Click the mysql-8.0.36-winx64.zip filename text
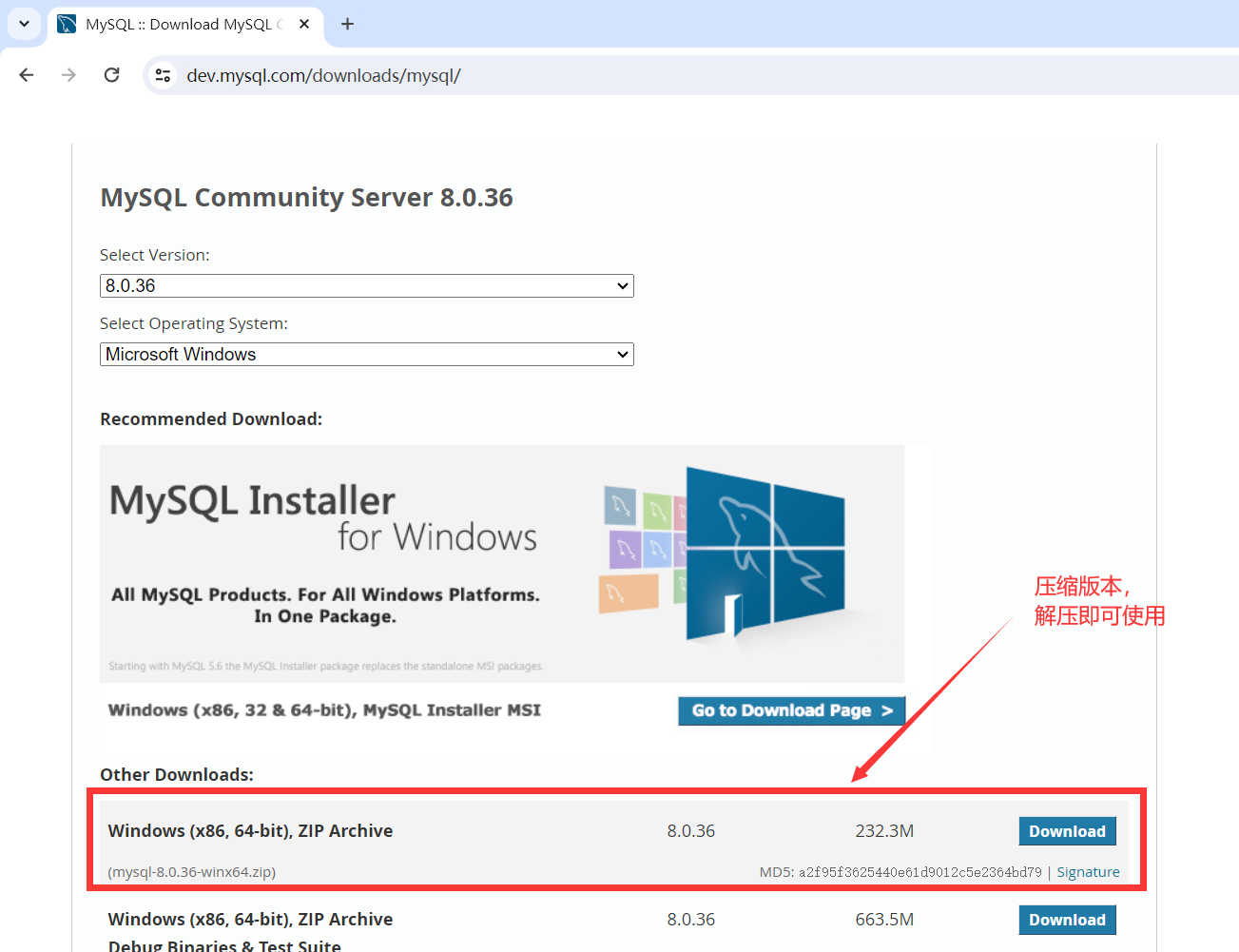The image size is (1239, 952). pos(192,871)
